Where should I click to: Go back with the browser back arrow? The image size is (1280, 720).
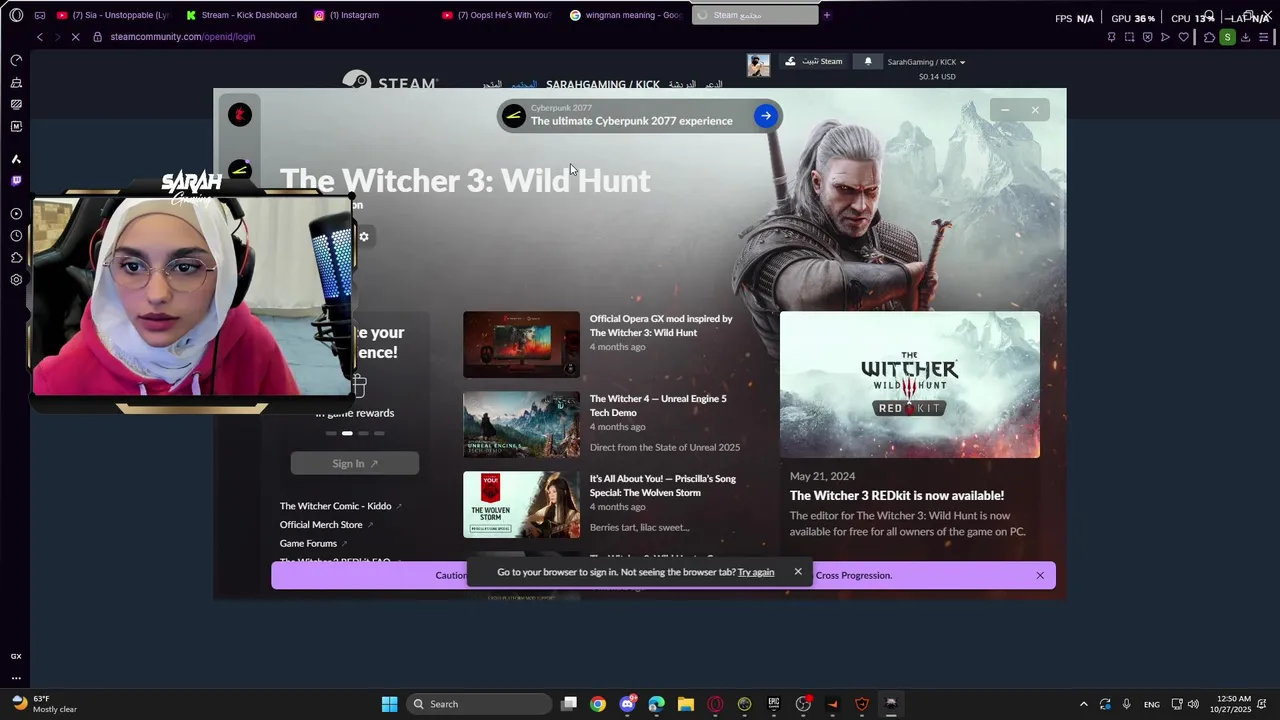pyautogui.click(x=40, y=37)
